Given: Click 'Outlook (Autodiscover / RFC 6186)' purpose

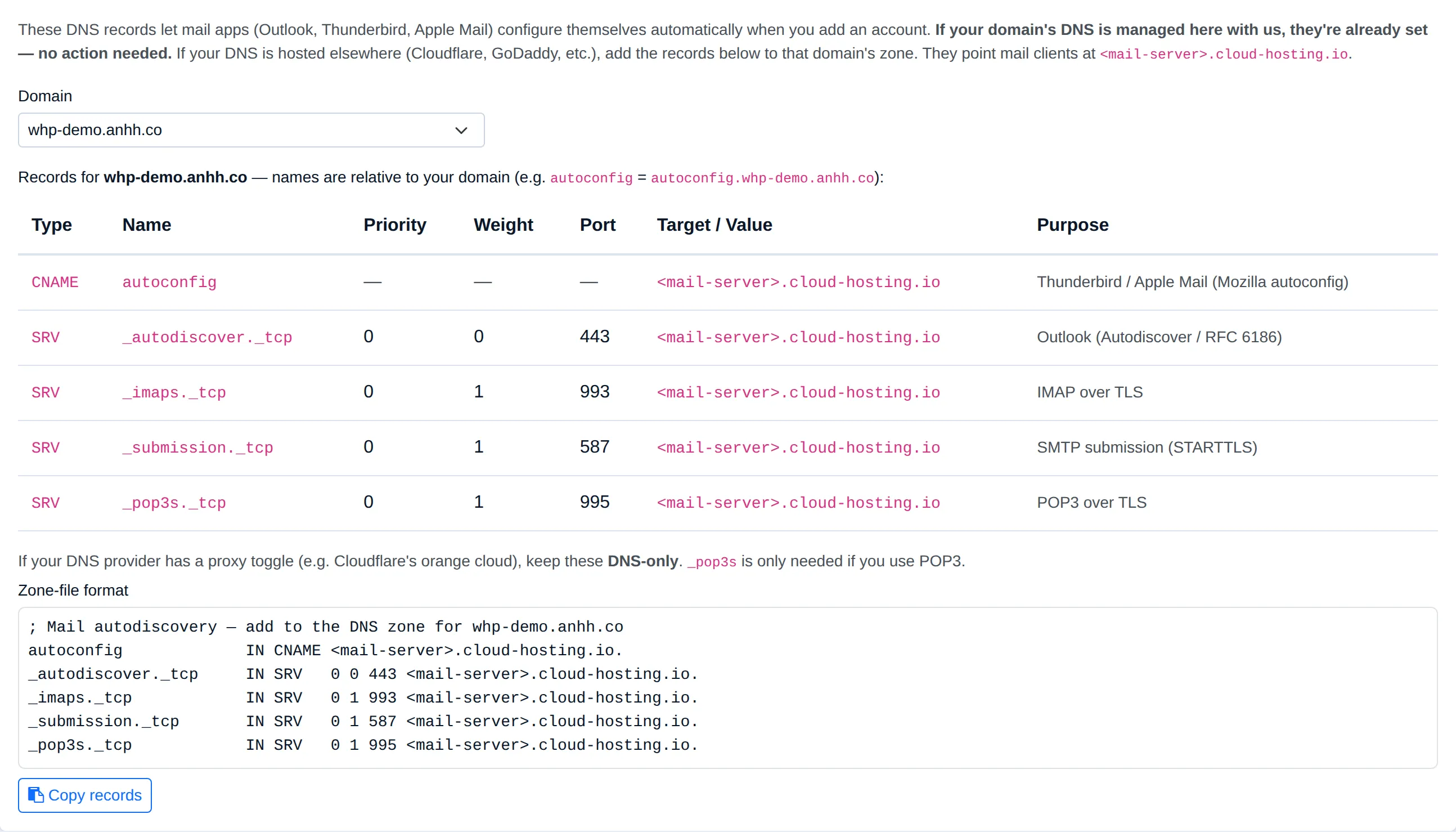Looking at the screenshot, I should 1159,337.
